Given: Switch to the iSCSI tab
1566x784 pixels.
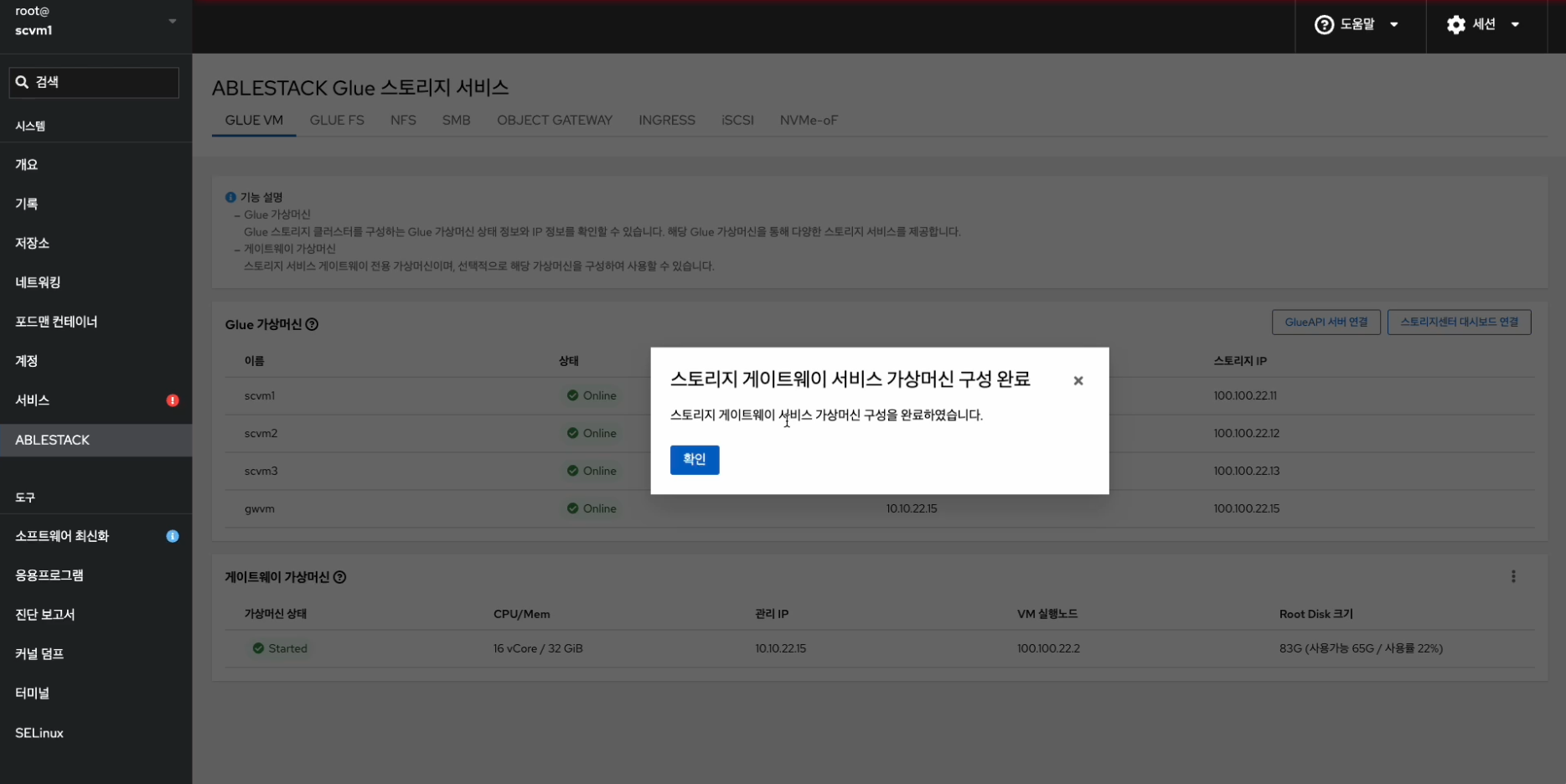Looking at the screenshot, I should pos(737,121).
